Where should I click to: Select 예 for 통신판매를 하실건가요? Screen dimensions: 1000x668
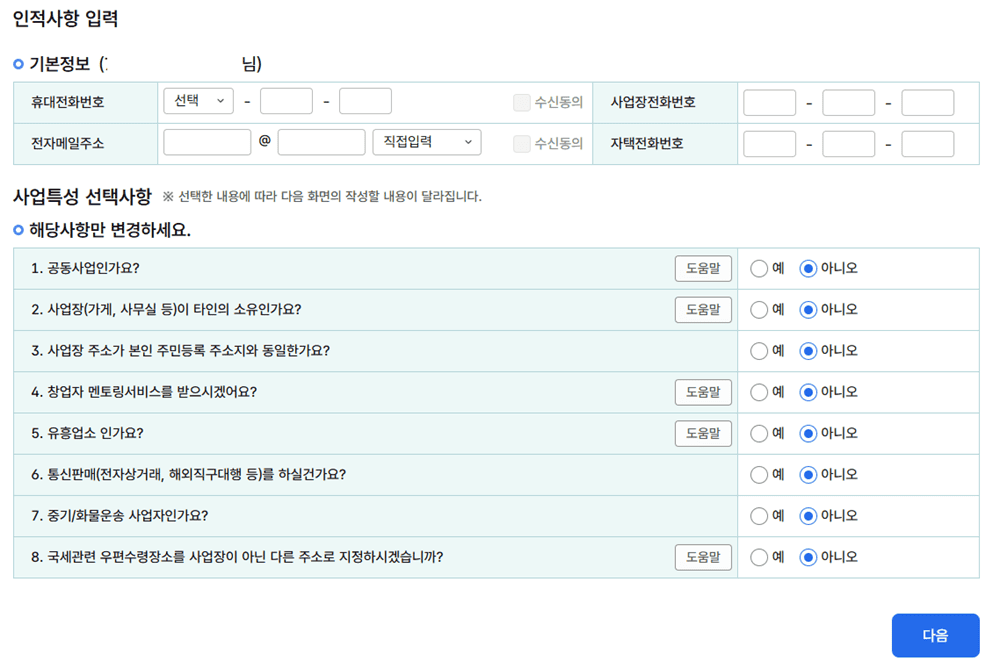[759, 475]
